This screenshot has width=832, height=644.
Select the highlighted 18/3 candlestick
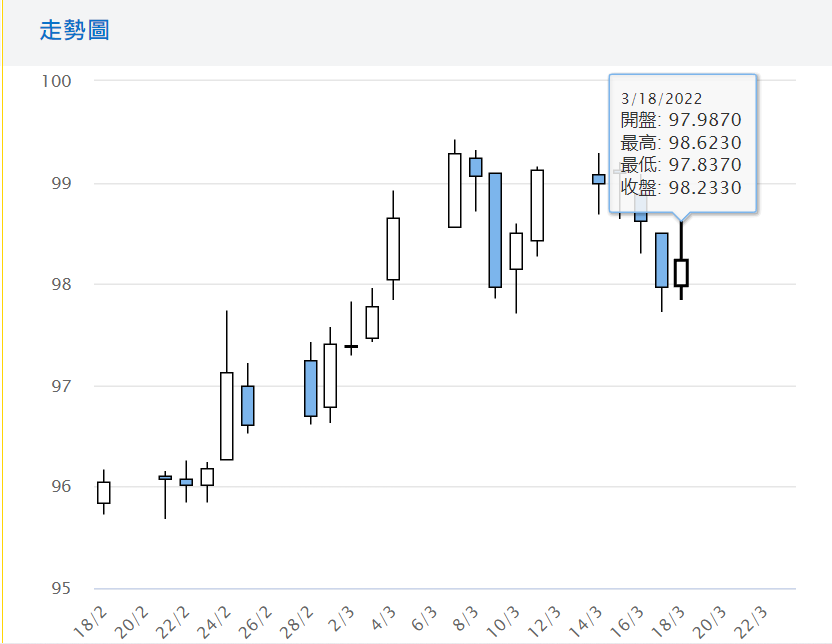point(681,272)
